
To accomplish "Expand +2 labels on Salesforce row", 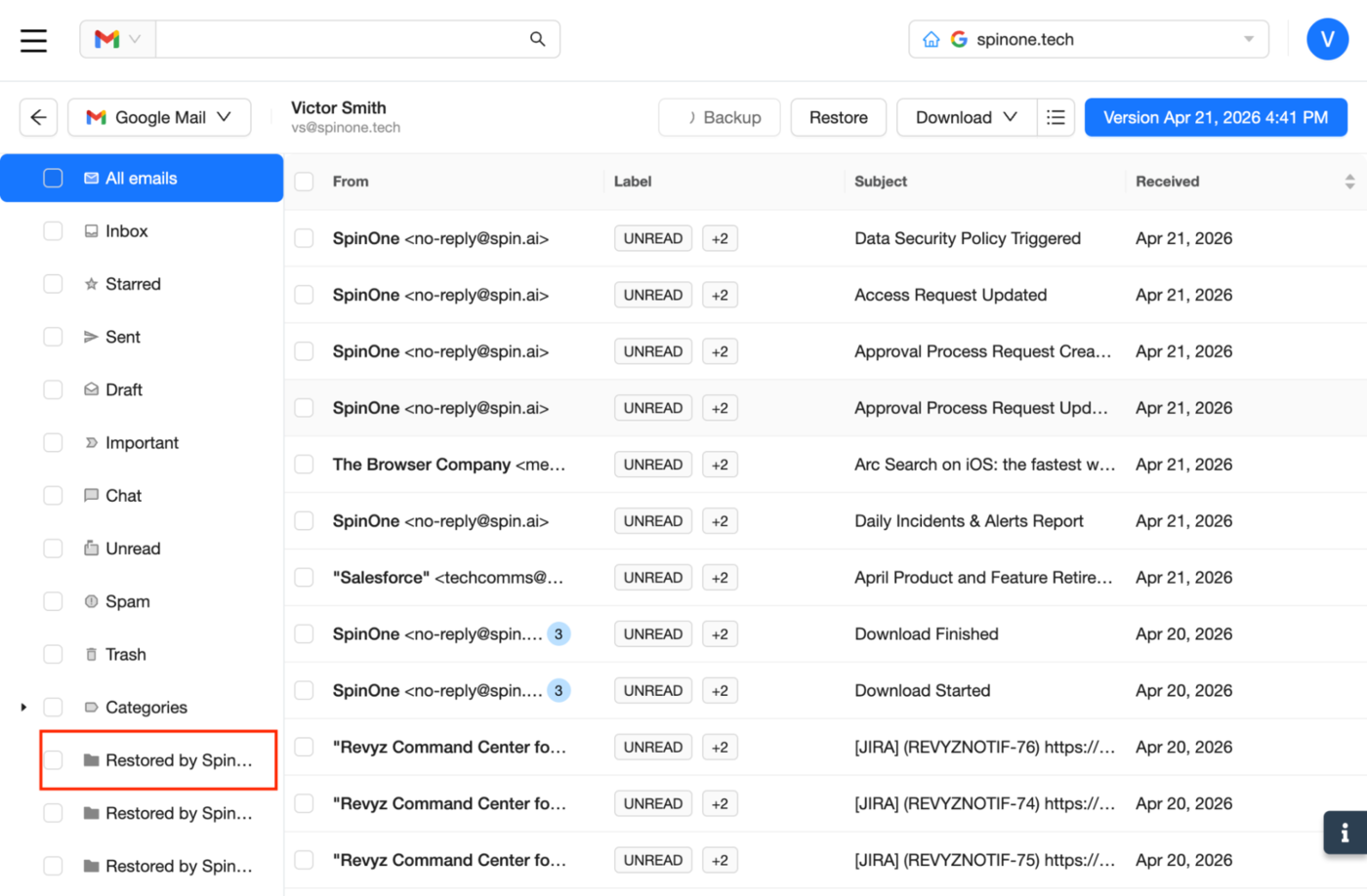I will click(720, 578).
